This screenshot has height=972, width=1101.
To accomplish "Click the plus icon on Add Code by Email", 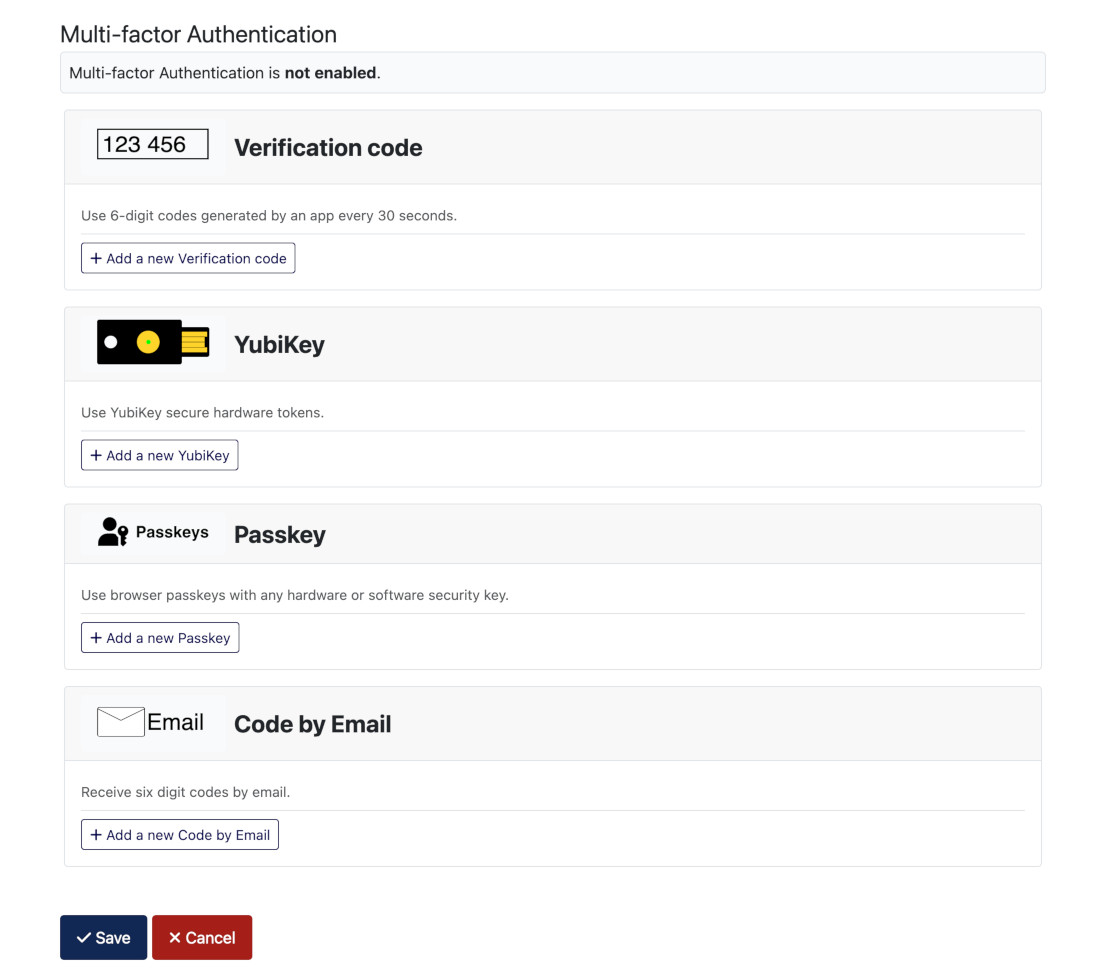I will (x=95, y=834).
